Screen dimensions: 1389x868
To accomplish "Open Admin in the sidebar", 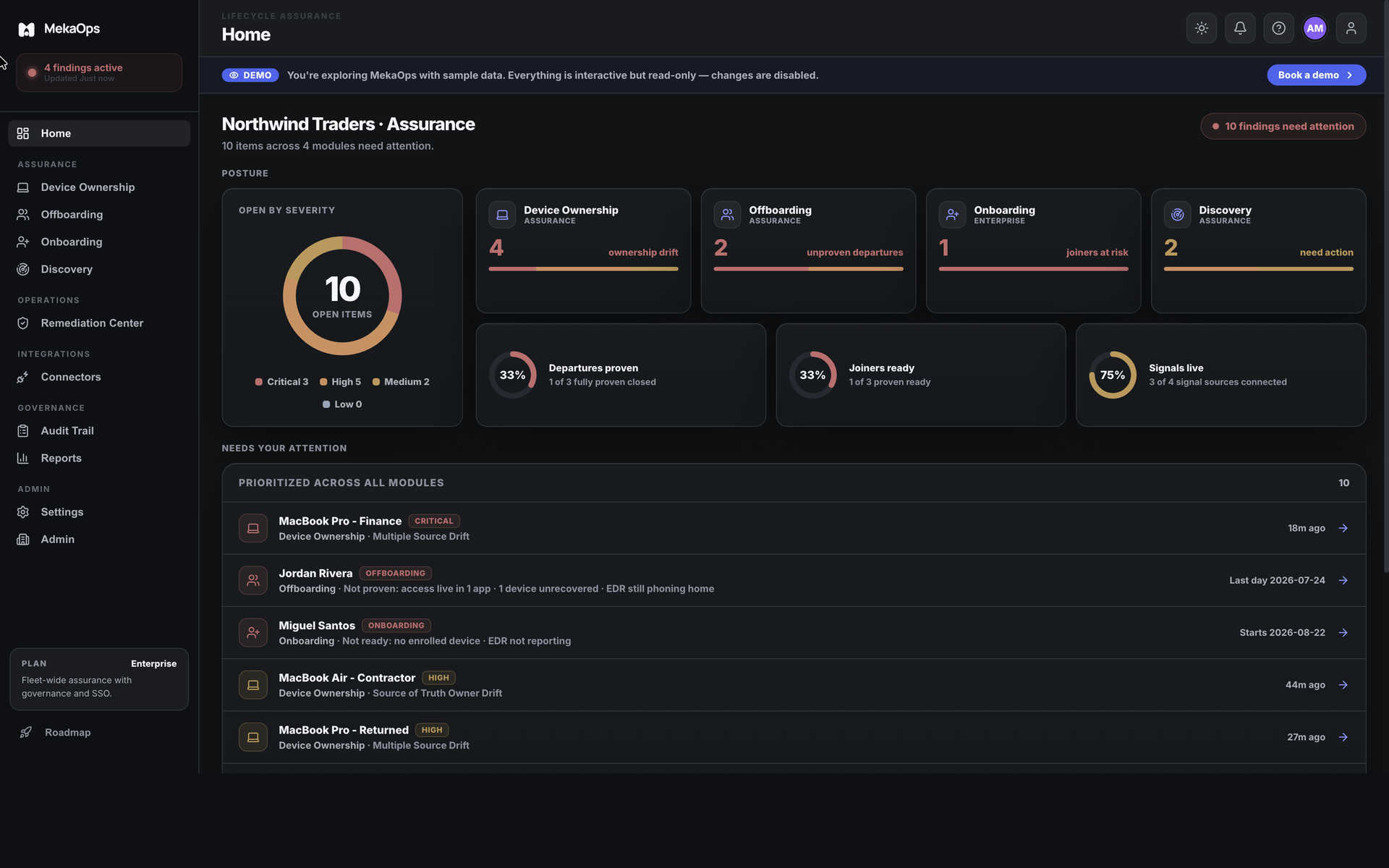I will (99, 540).
